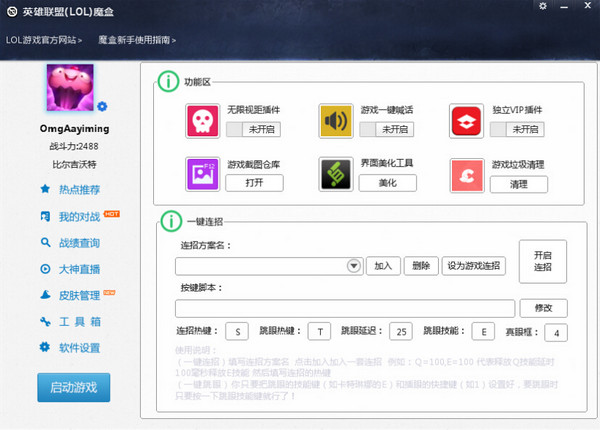The height and width of the screenshot is (430, 600).
Task: Click the 跳眼热键 field showing T
Action: pyautogui.click(x=319, y=331)
